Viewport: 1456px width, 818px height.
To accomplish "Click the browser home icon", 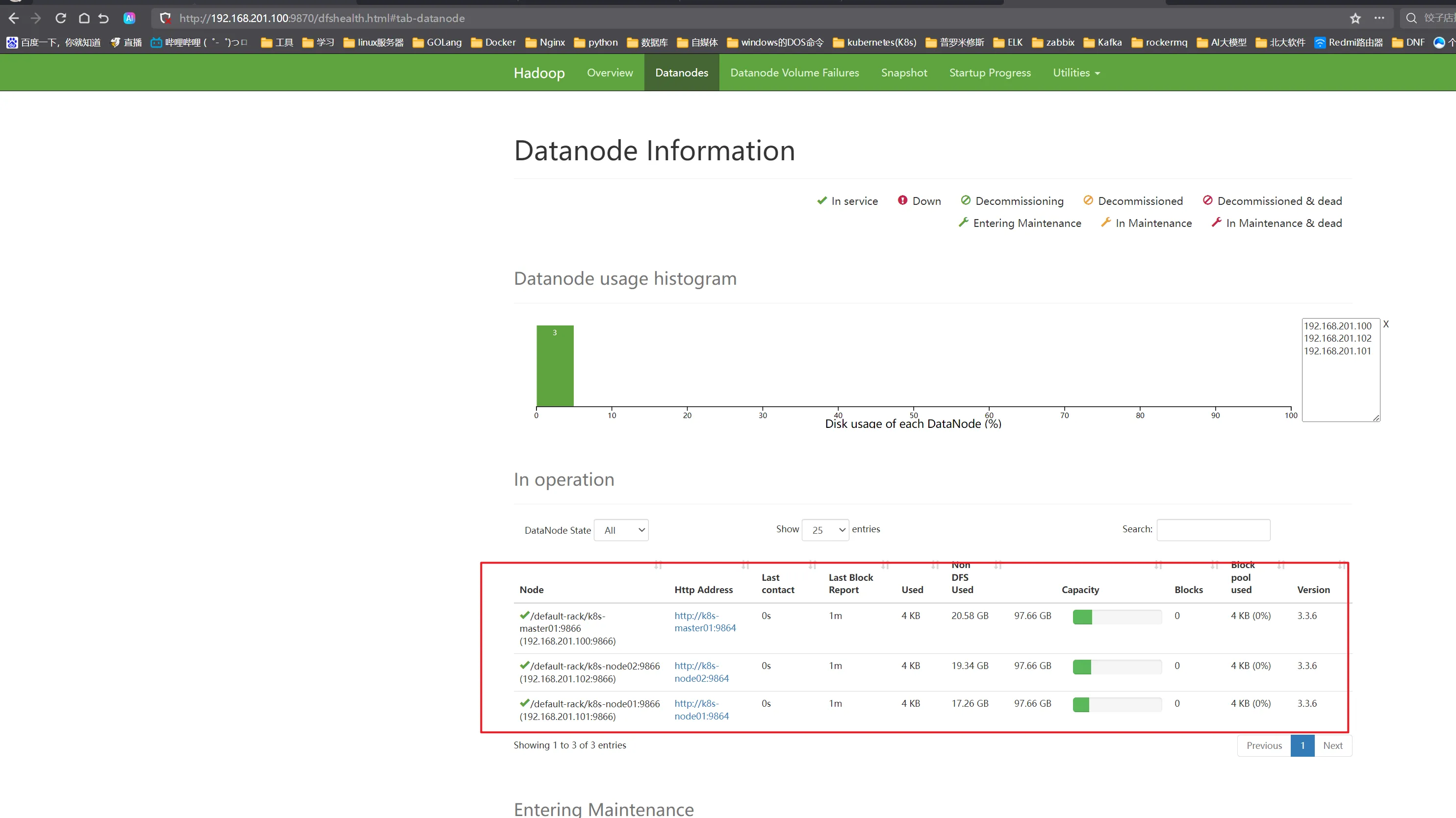I will (84, 18).
